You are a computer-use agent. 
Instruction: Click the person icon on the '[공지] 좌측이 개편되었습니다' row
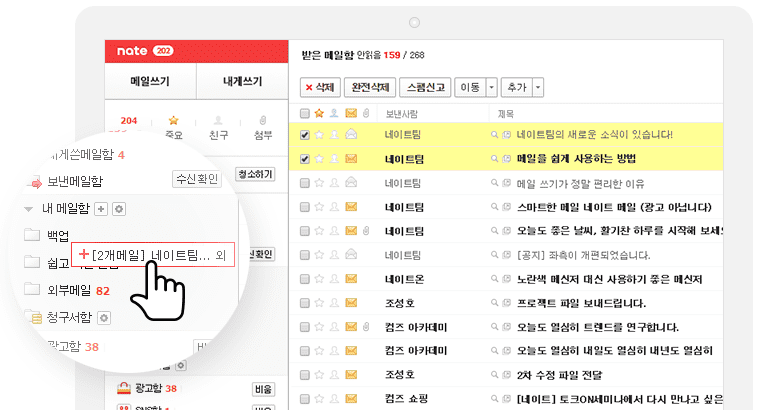[x=334, y=255]
